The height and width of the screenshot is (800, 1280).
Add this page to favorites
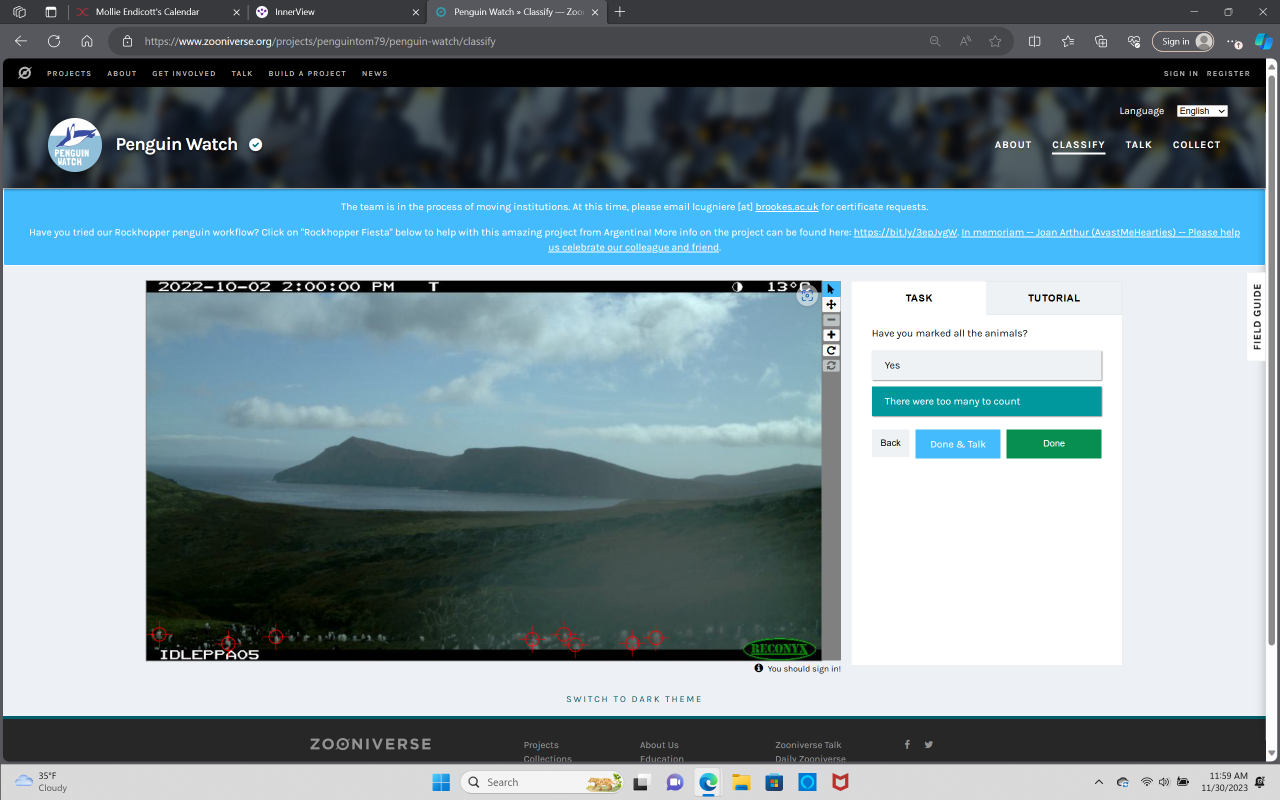pos(995,41)
